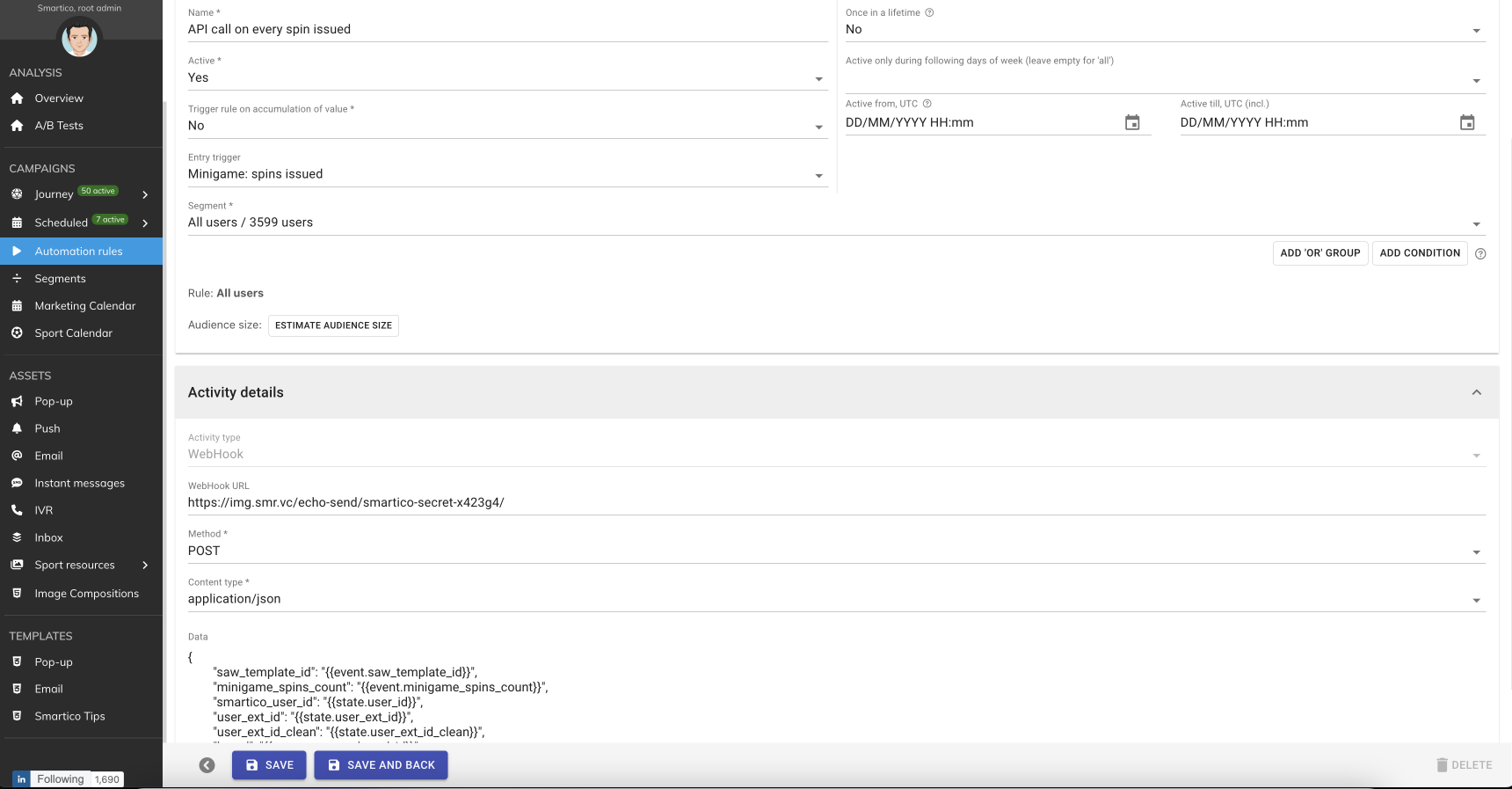Image resolution: width=1512 pixels, height=789 pixels.
Task: Click Estimate Audience Size button
Action: tap(333, 325)
